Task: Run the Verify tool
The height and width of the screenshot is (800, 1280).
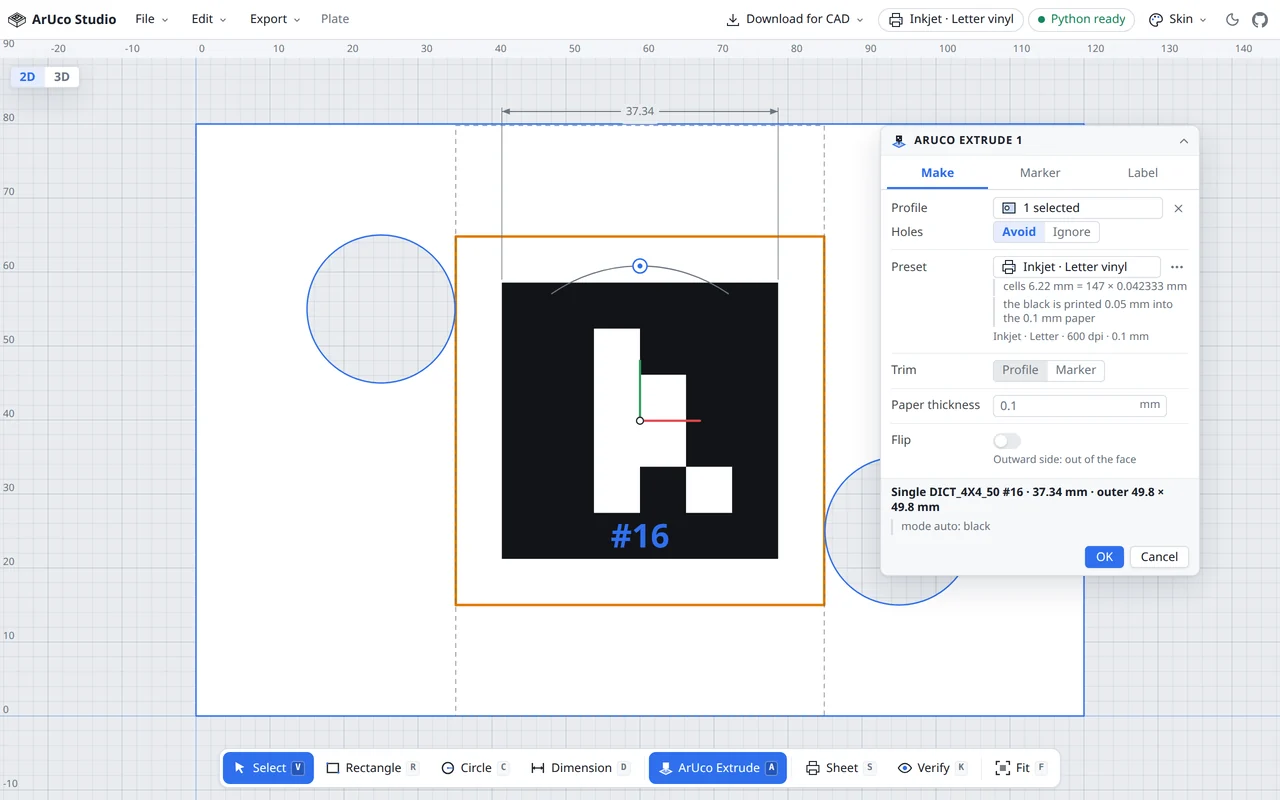Action: (932, 768)
